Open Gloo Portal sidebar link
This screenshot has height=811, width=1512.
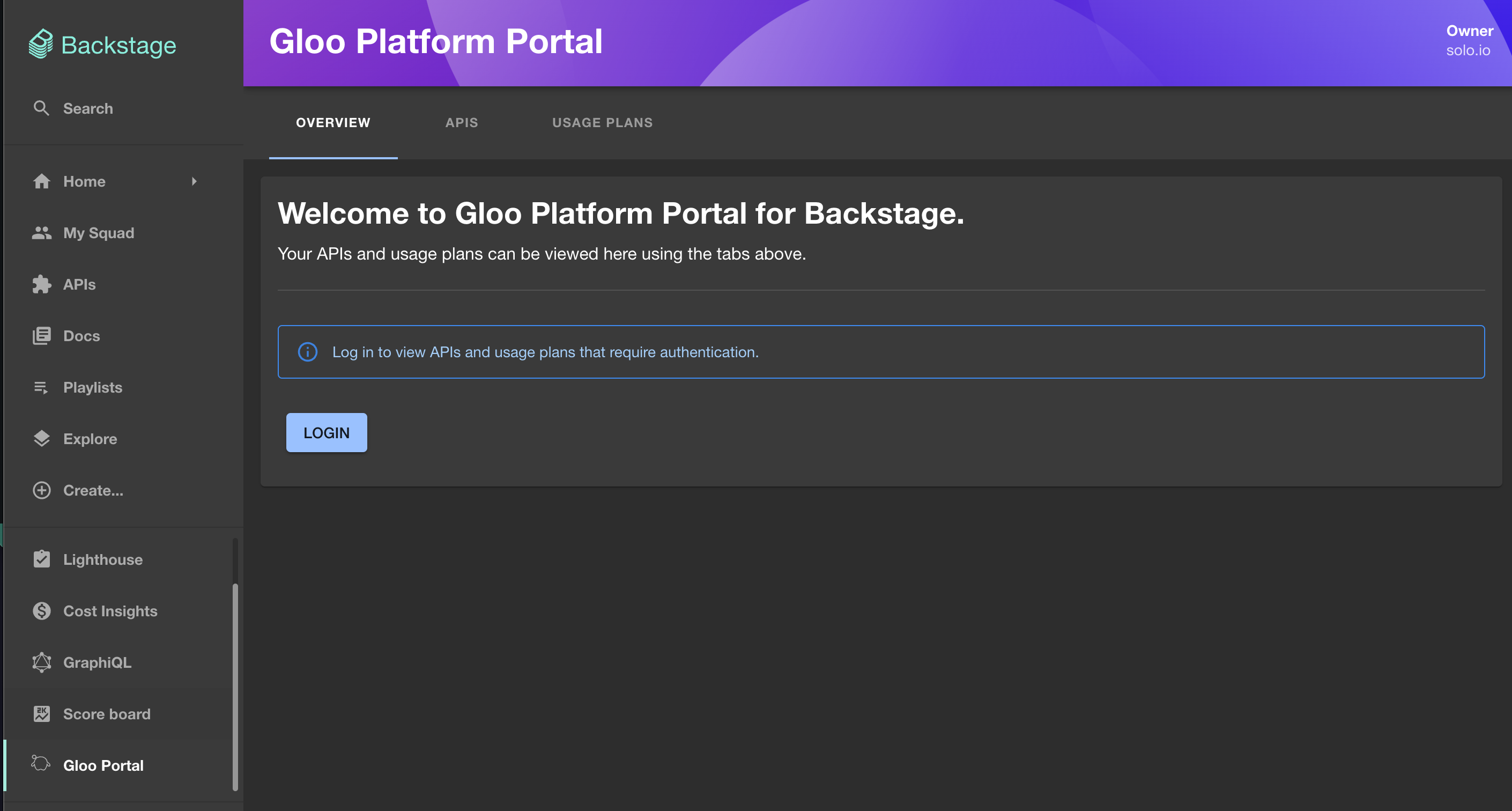tap(103, 765)
